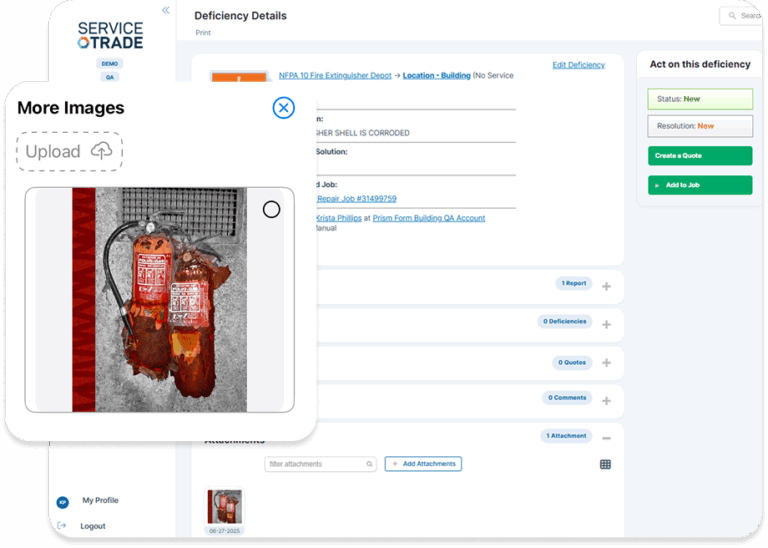768x548 pixels.
Task: Select Logout from the sidebar
Action: [x=93, y=526]
